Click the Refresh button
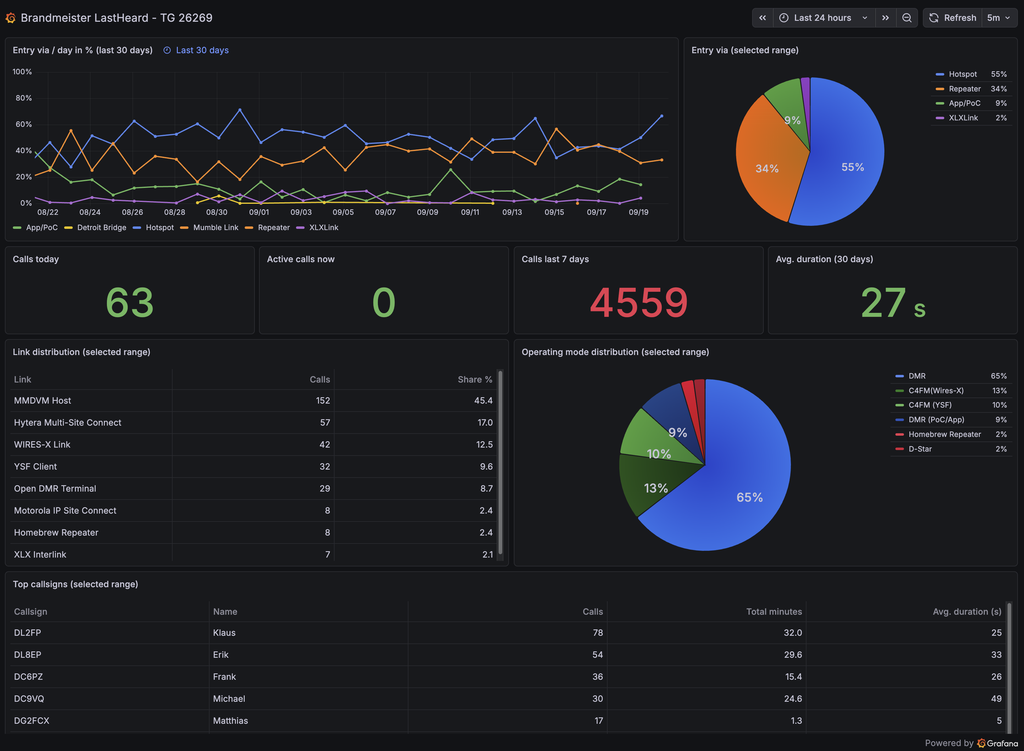 (x=953, y=18)
